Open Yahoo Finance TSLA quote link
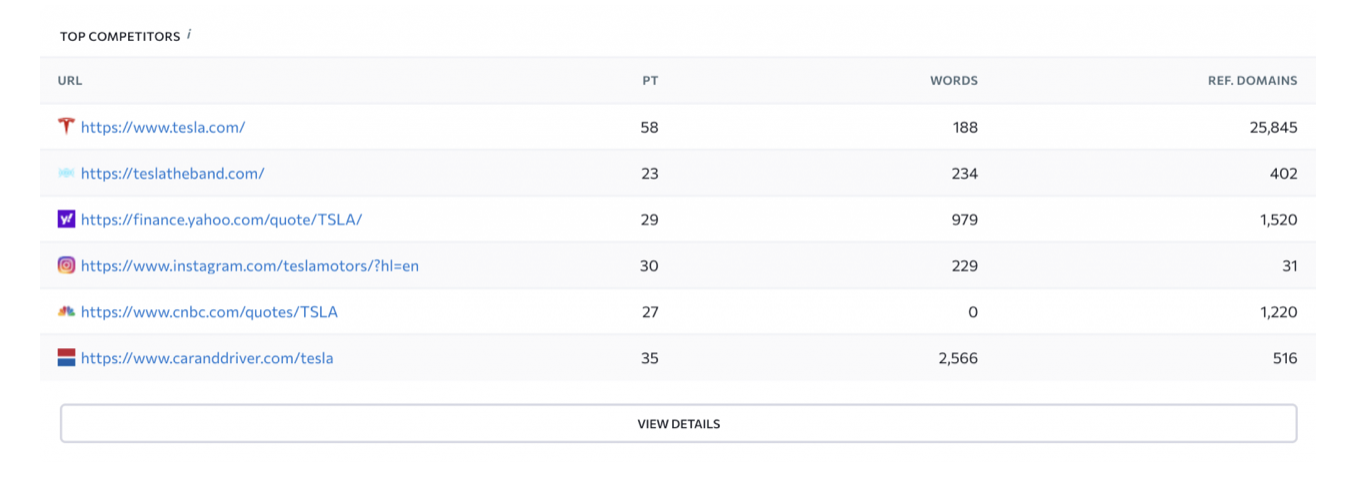The width and height of the screenshot is (1356, 488). pos(221,219)
